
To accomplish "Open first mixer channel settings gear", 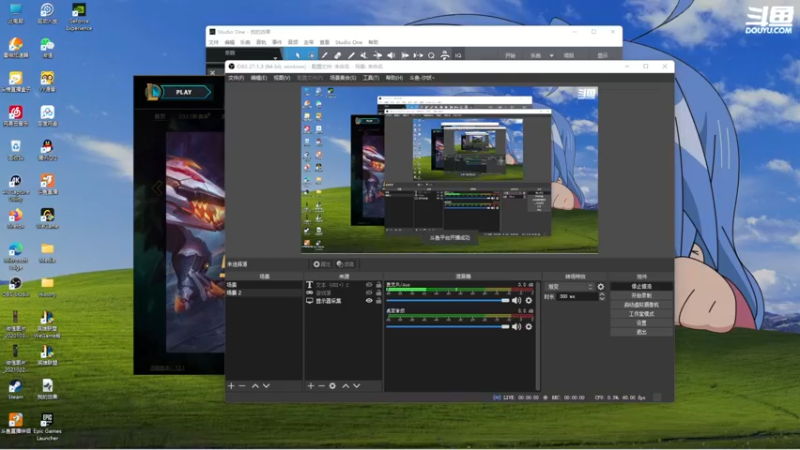I will click(x=529, y=301).
